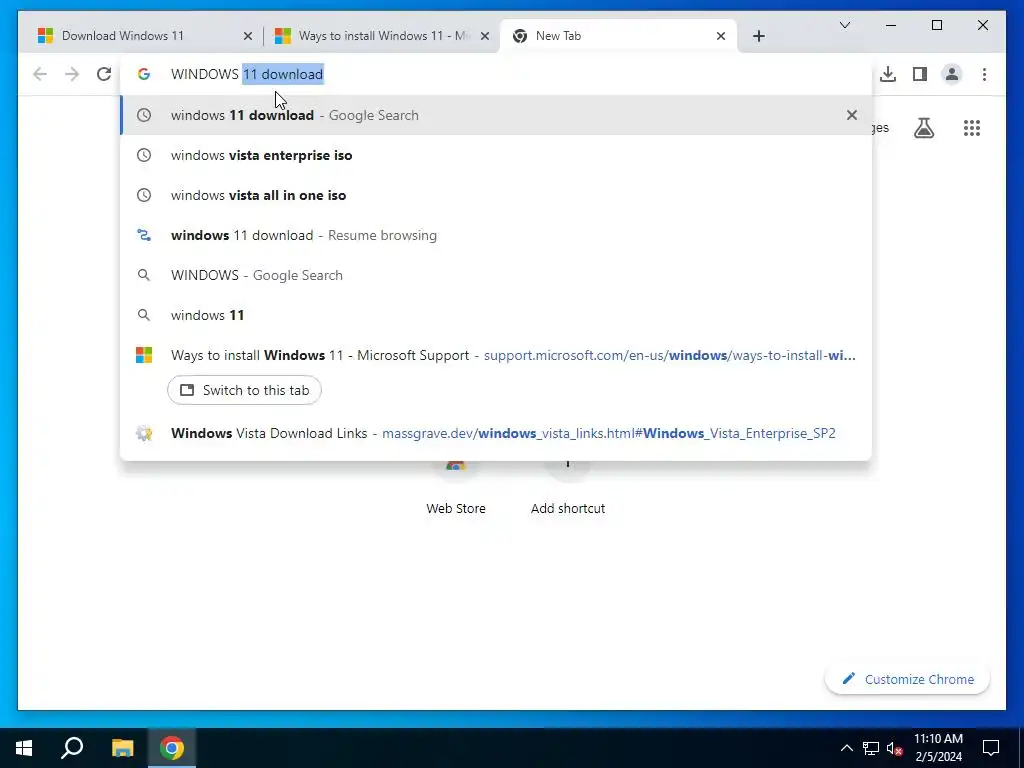Choose 'WINDOWS - Google Search' suggestion
The image size is (1024, 768).
(x=496, y=275)
